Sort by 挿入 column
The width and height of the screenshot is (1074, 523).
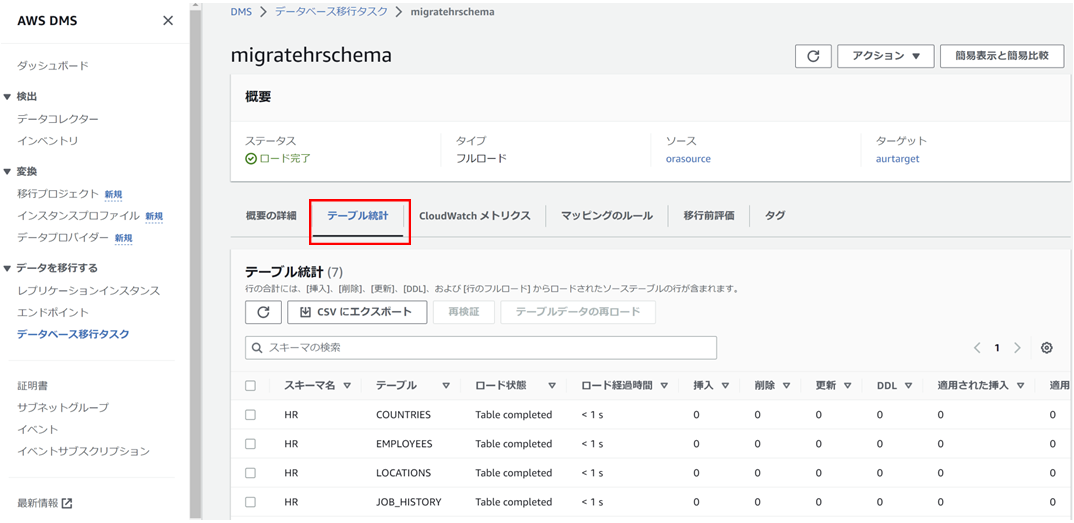(x=725, y=385)
